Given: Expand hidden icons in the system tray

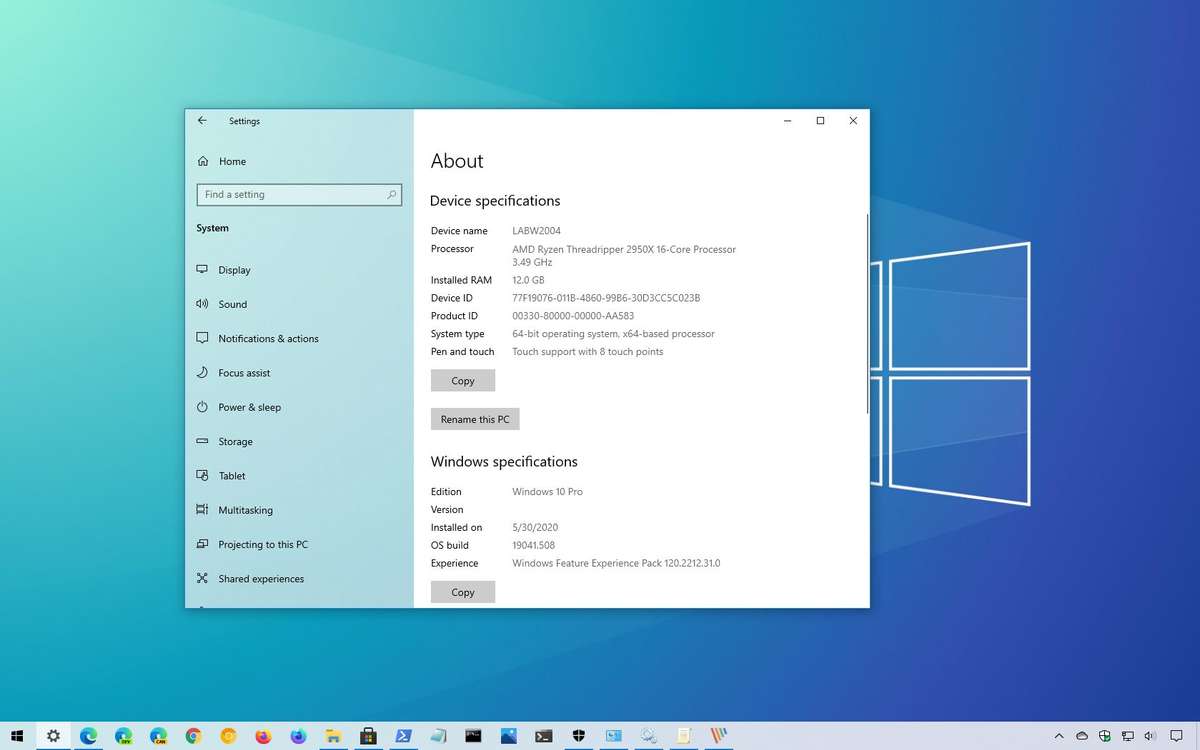Looking at the screenshot, I should (x=1059, y=735).
